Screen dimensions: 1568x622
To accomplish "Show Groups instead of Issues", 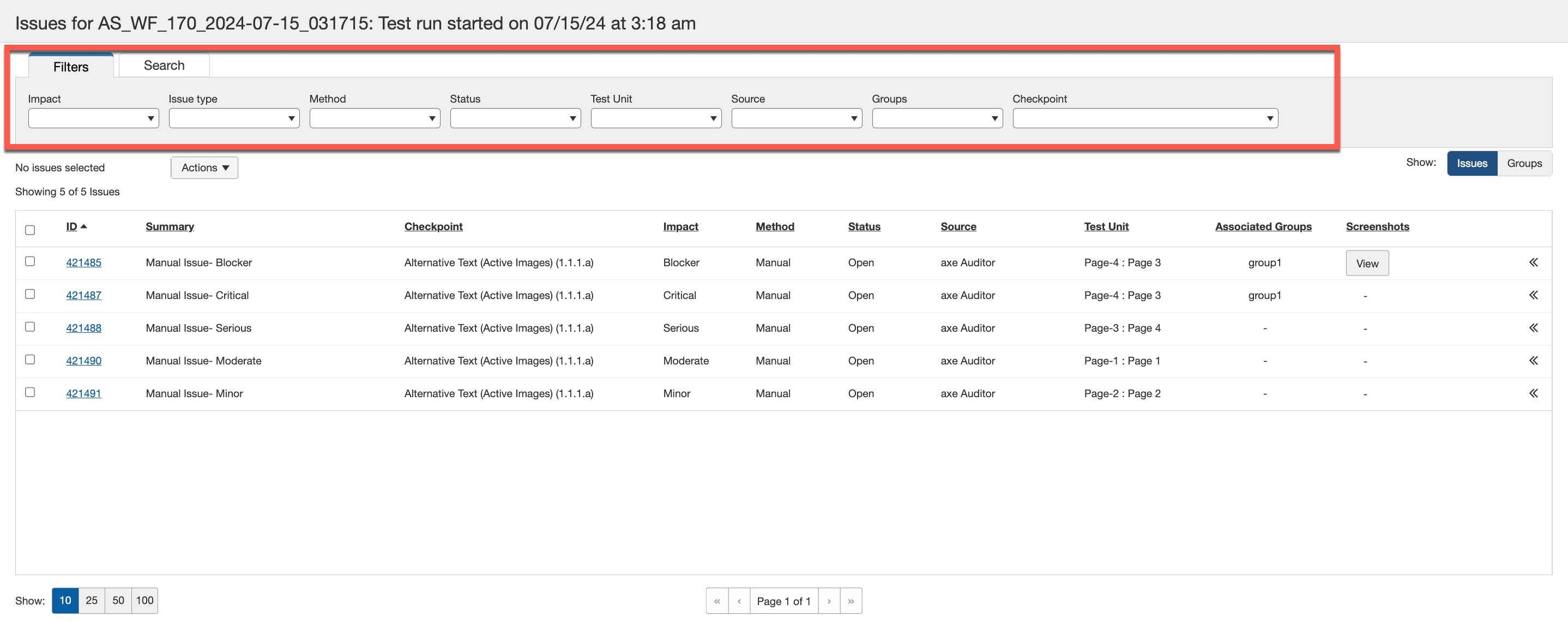I will [1524, 163].
